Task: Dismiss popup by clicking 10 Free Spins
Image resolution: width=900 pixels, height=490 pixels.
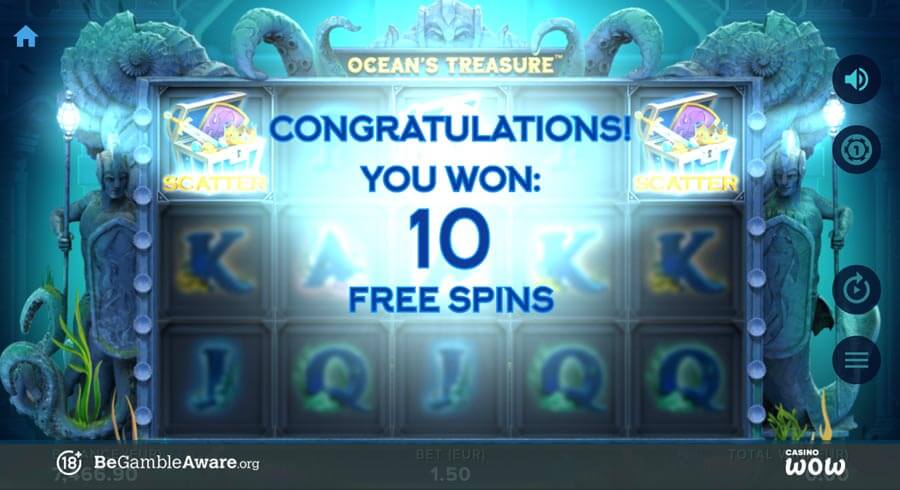Action: [x=451, y=261]
